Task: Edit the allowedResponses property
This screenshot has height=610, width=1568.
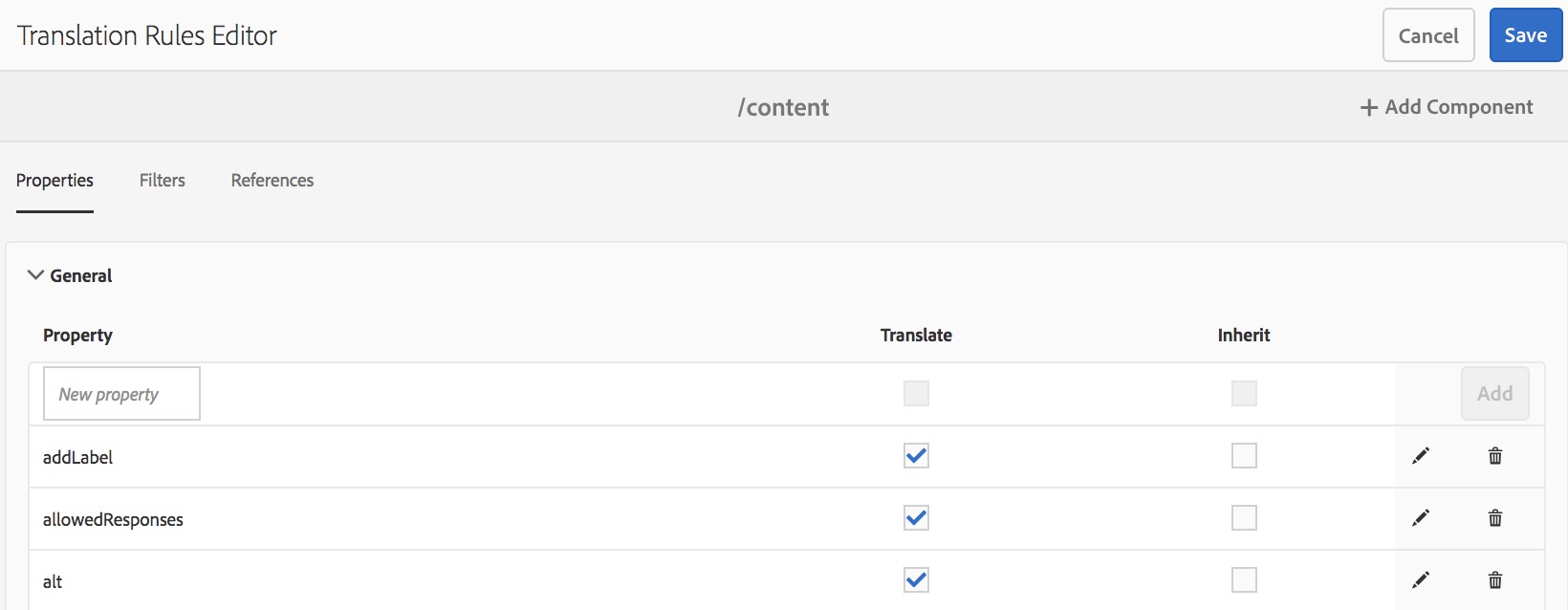Action: (1421, 518)
